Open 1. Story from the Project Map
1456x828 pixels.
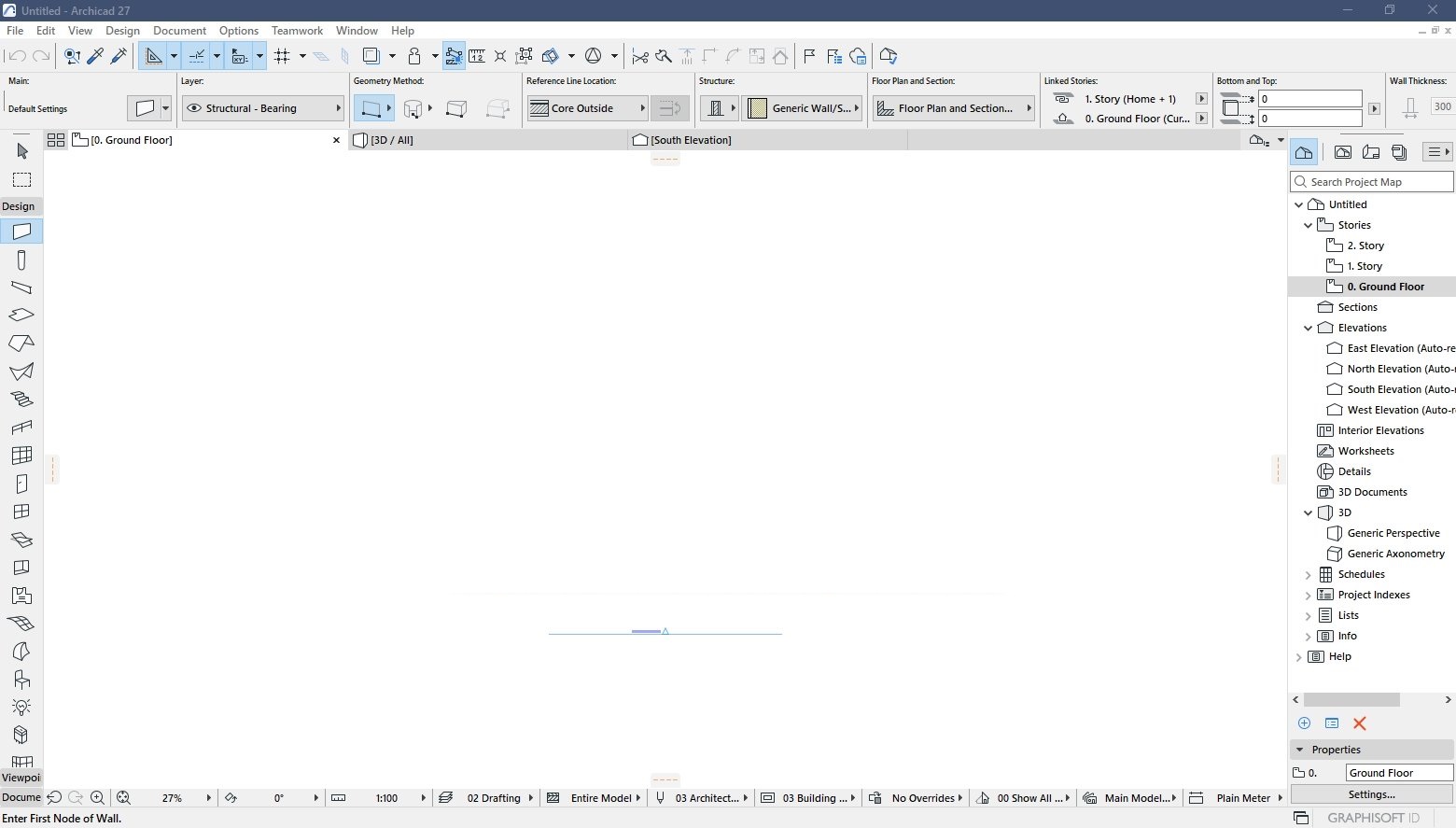(1365, 265)
